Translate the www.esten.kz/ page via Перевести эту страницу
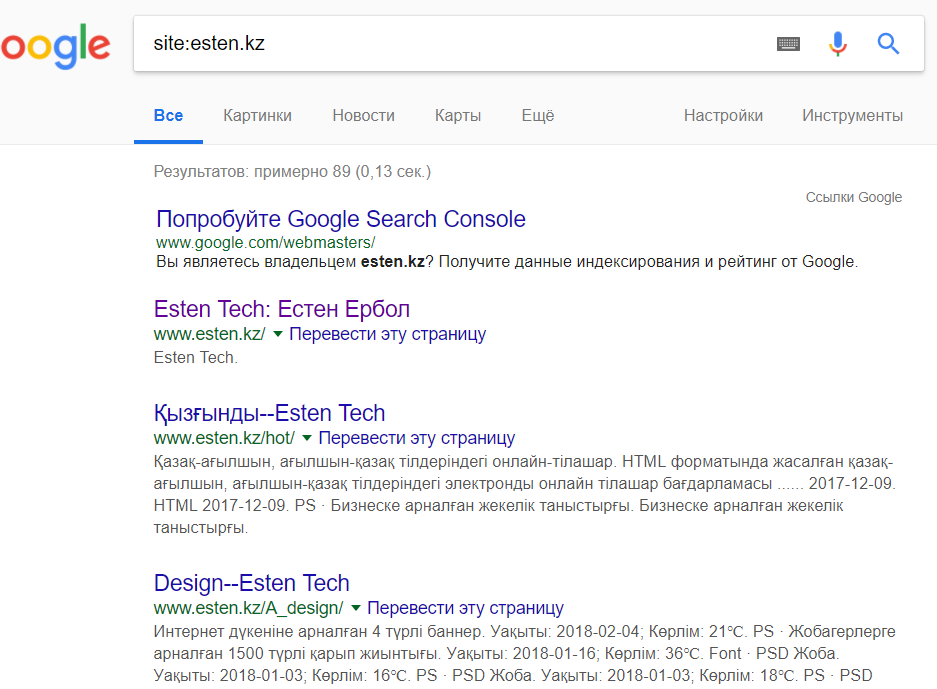937x689 pixels. click(x=387, y=333)
